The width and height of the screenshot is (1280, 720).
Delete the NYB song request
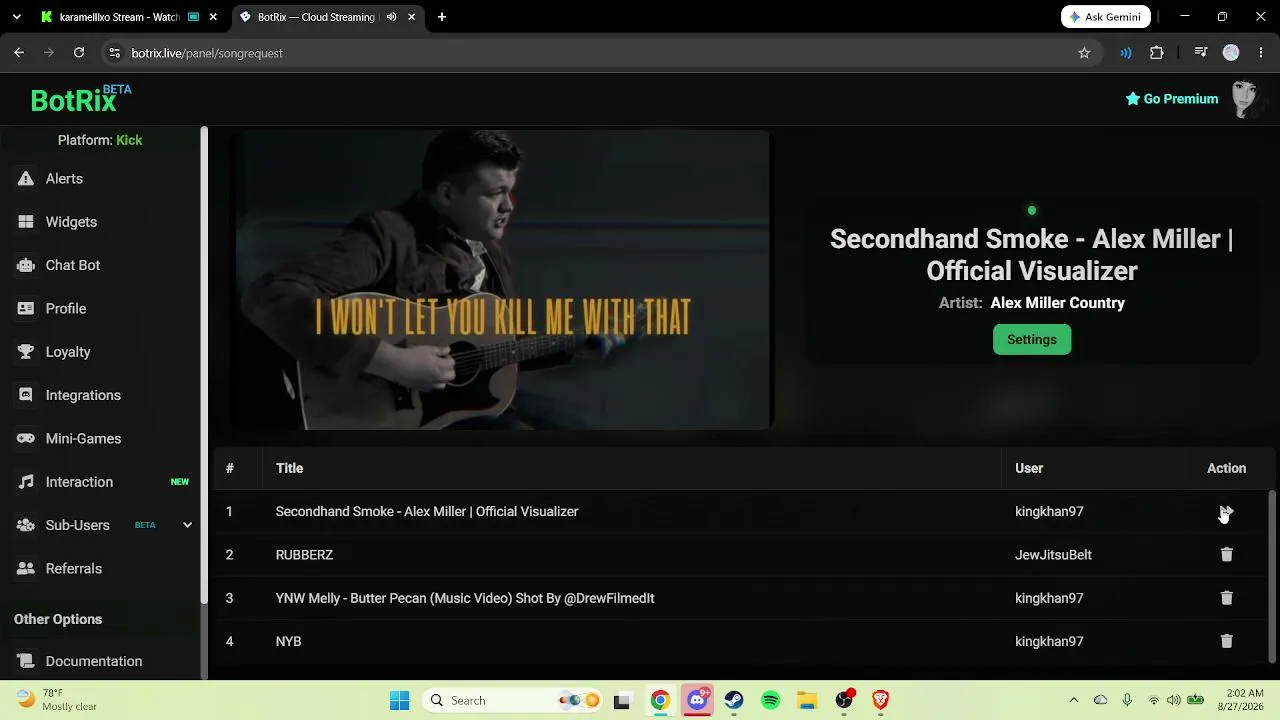pyautogui.click(x=1226, y=641)
